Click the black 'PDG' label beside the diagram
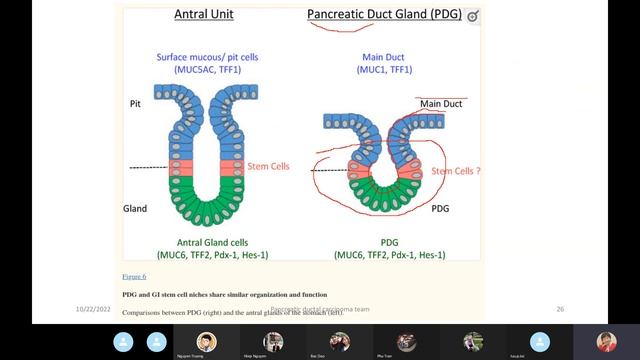 click(x=440, y=209)
